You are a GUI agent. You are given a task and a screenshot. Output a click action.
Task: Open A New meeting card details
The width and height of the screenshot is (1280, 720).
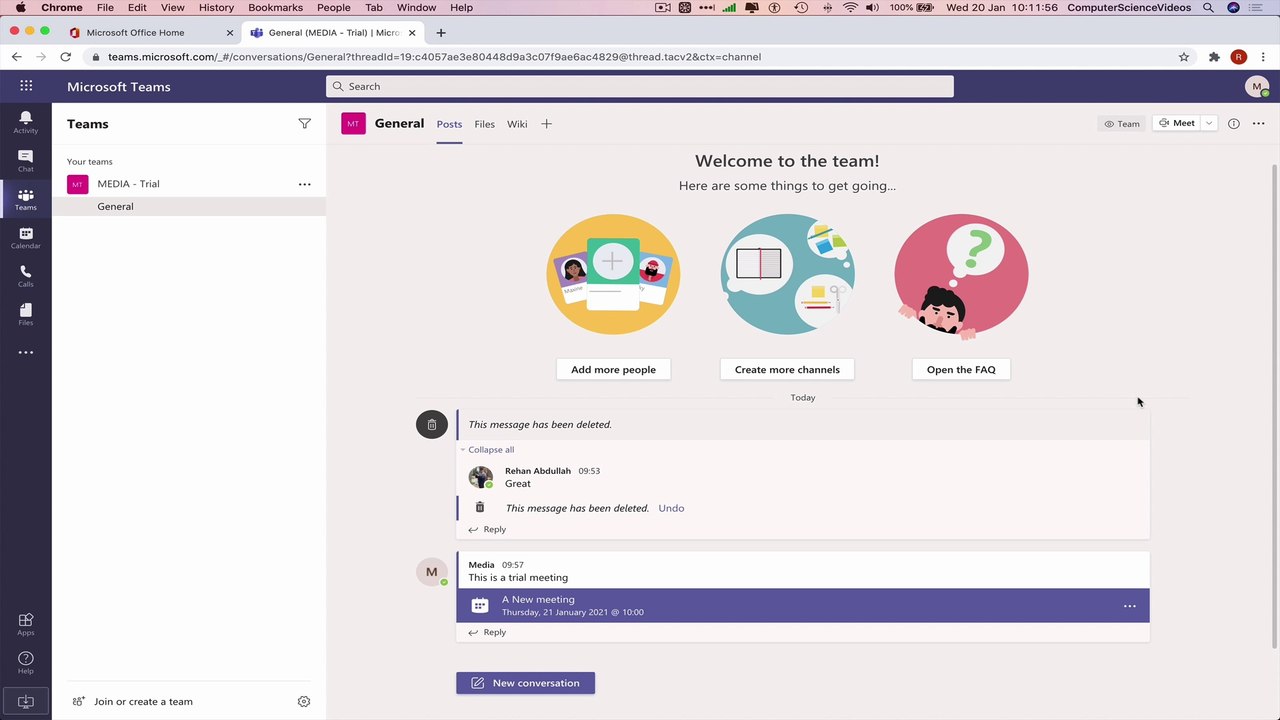(x=803, y=606)
